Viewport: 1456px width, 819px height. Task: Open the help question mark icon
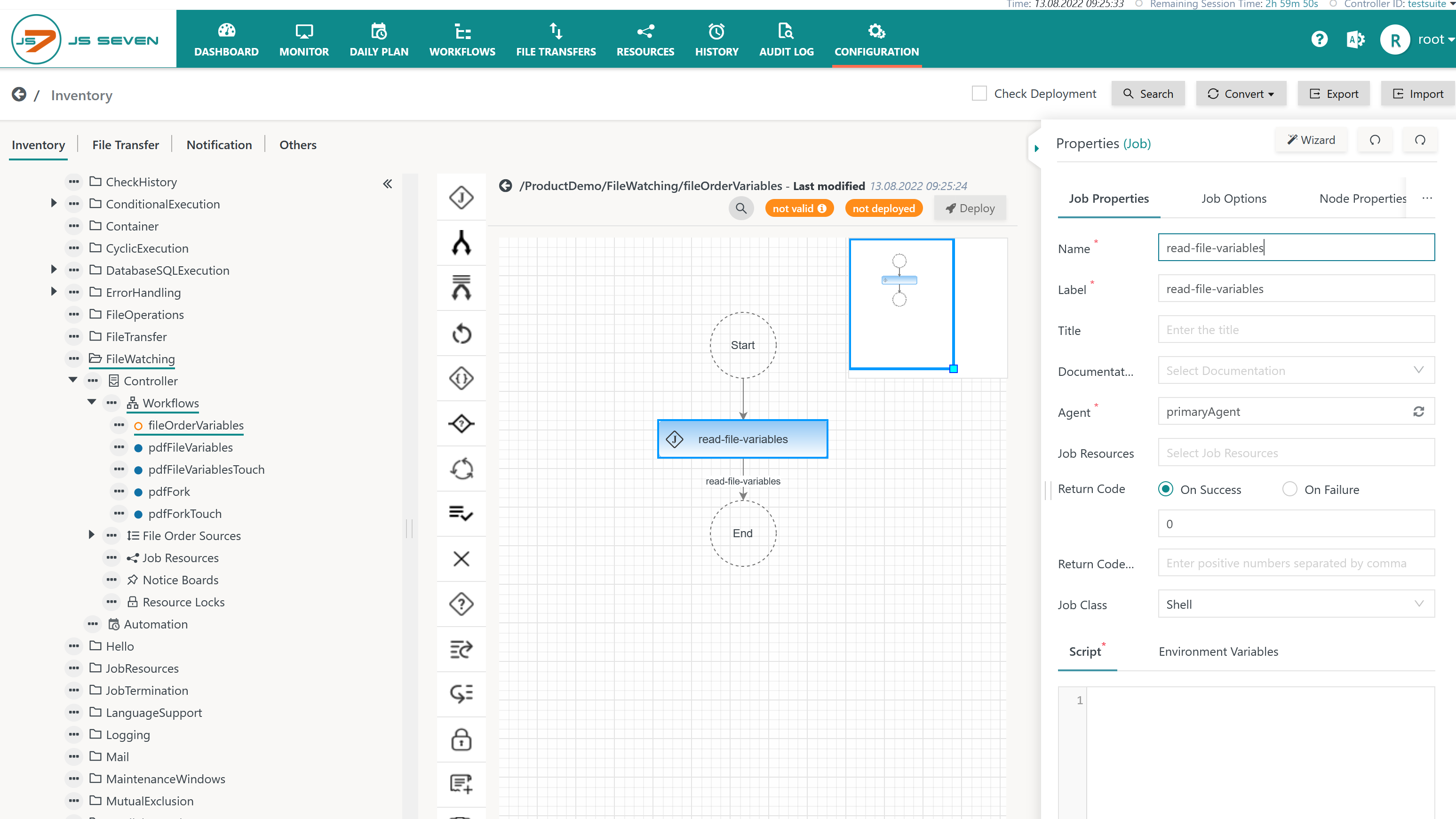click(x=1319, y=39)
